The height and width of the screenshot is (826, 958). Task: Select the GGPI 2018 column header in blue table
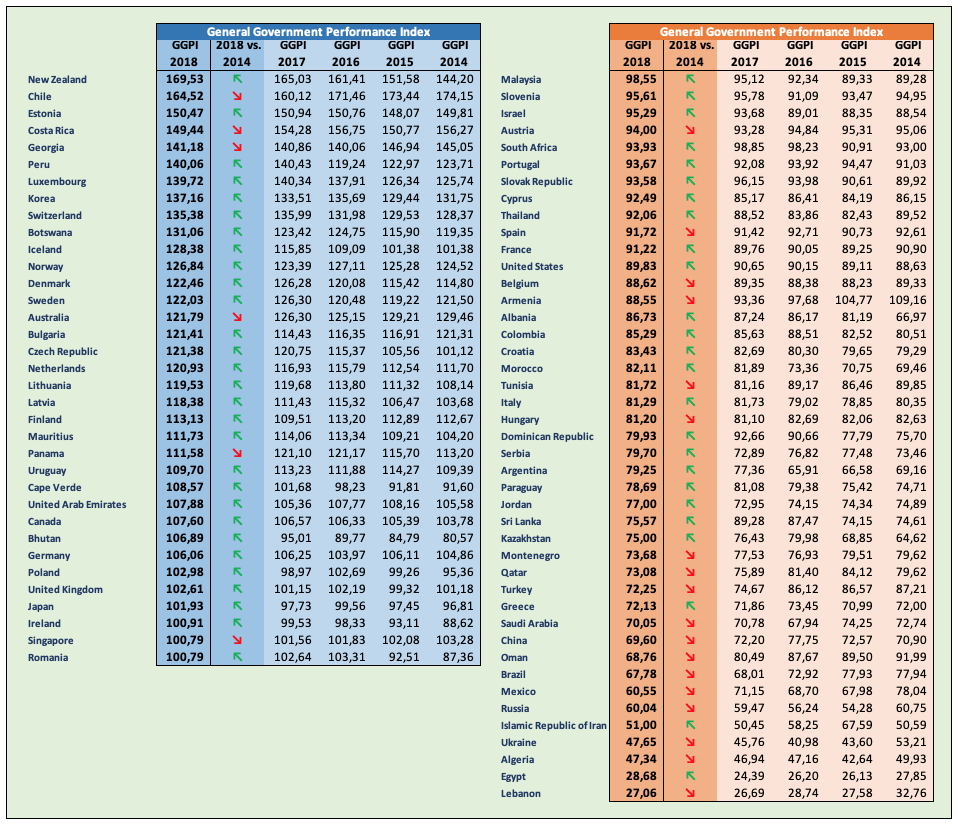[x=184, y=54]
